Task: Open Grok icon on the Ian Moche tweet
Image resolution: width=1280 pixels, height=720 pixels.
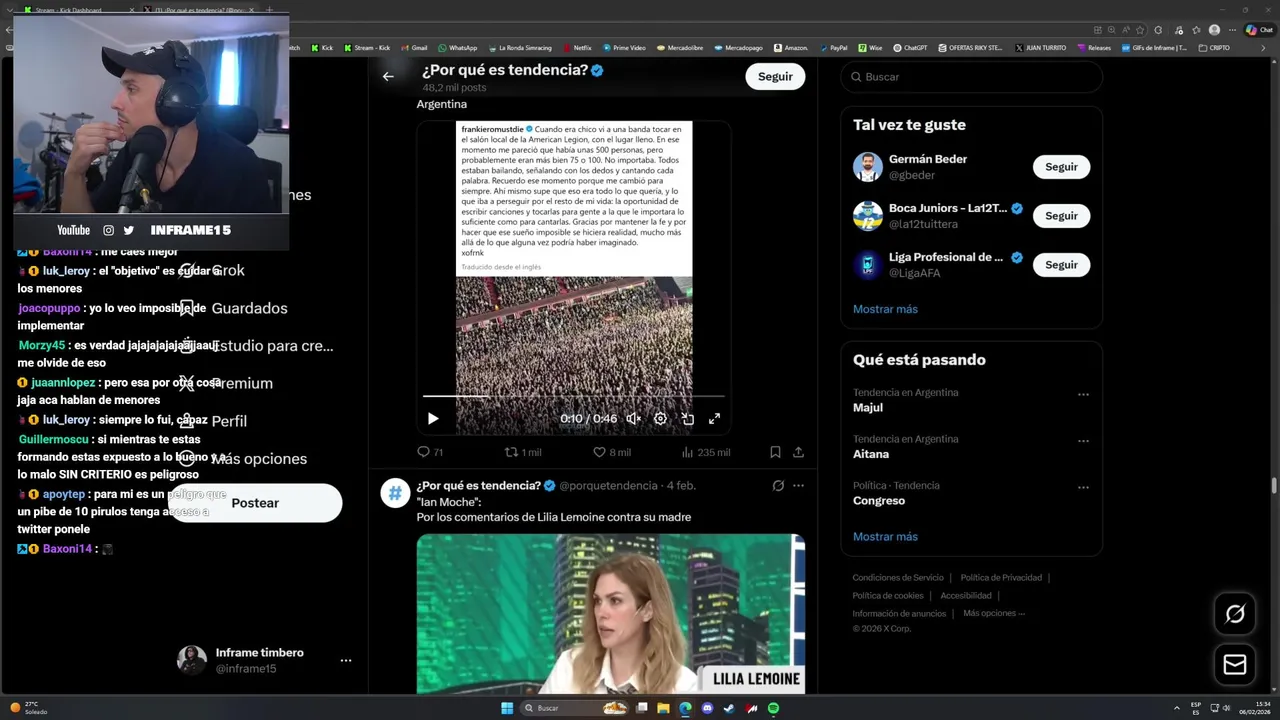Action: point(778,485)
